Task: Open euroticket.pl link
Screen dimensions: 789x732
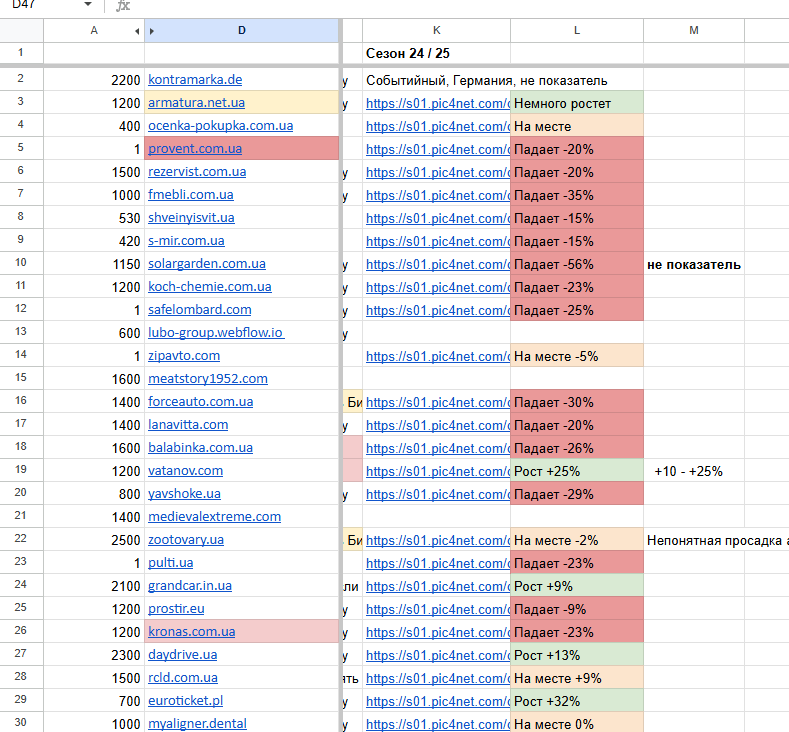Action: (x=185, y=701)
